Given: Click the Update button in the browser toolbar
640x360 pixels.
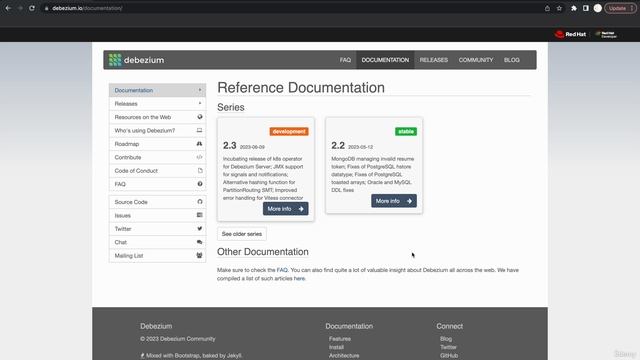Looking at the screenshot, I should click(620, 8).
